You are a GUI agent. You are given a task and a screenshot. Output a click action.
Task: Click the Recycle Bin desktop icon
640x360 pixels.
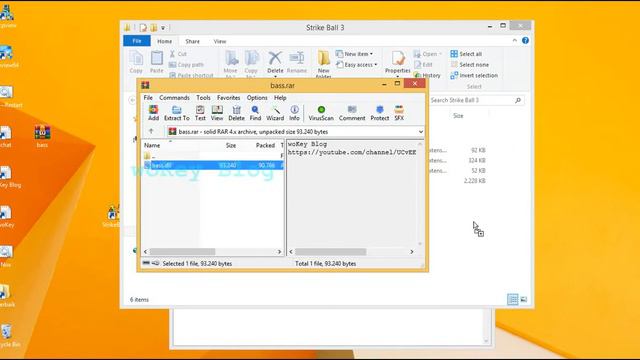coord(7,336)
